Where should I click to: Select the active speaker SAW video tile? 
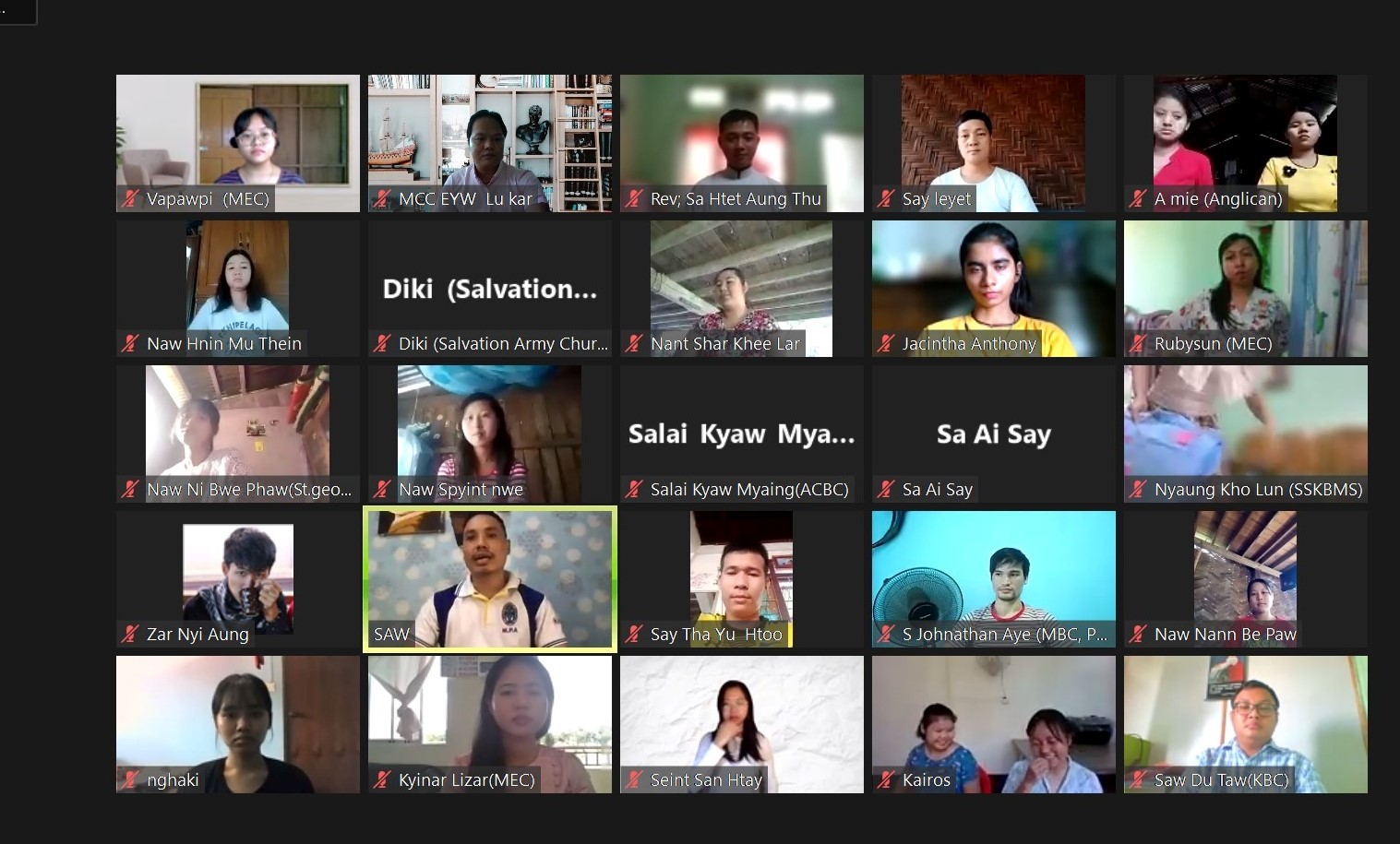490,579
